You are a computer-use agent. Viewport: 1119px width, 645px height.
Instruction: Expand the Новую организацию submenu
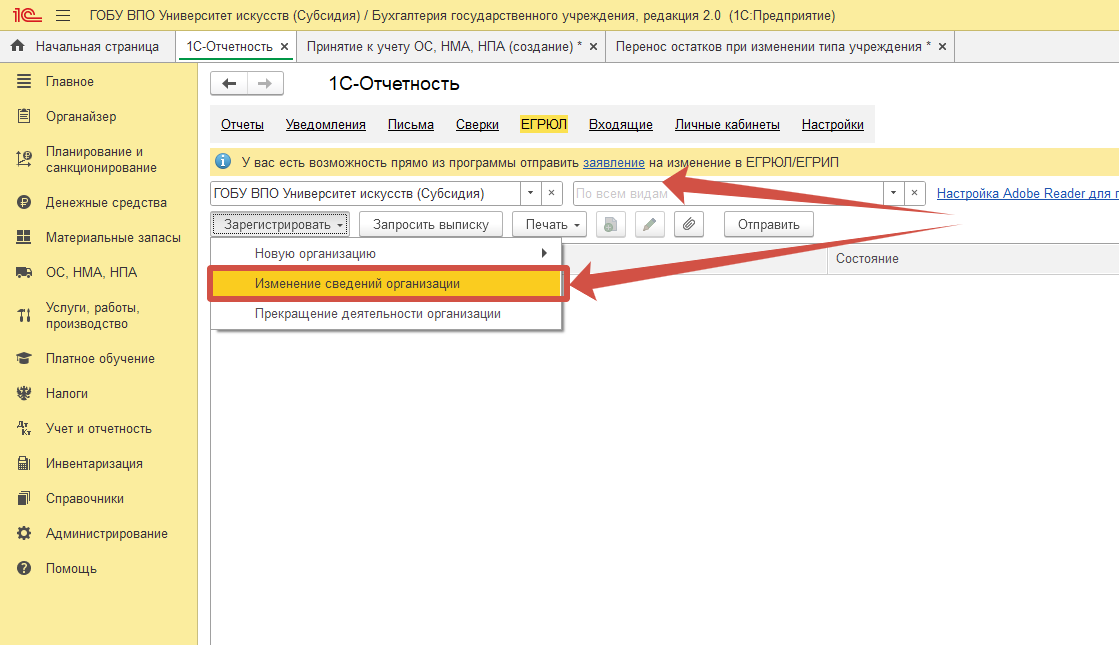point(386,253)
